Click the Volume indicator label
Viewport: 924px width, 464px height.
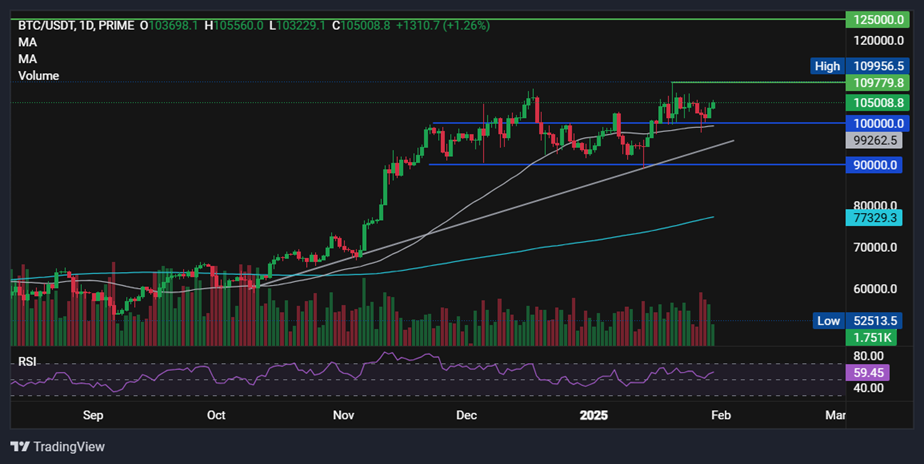[x=38, y=76]
